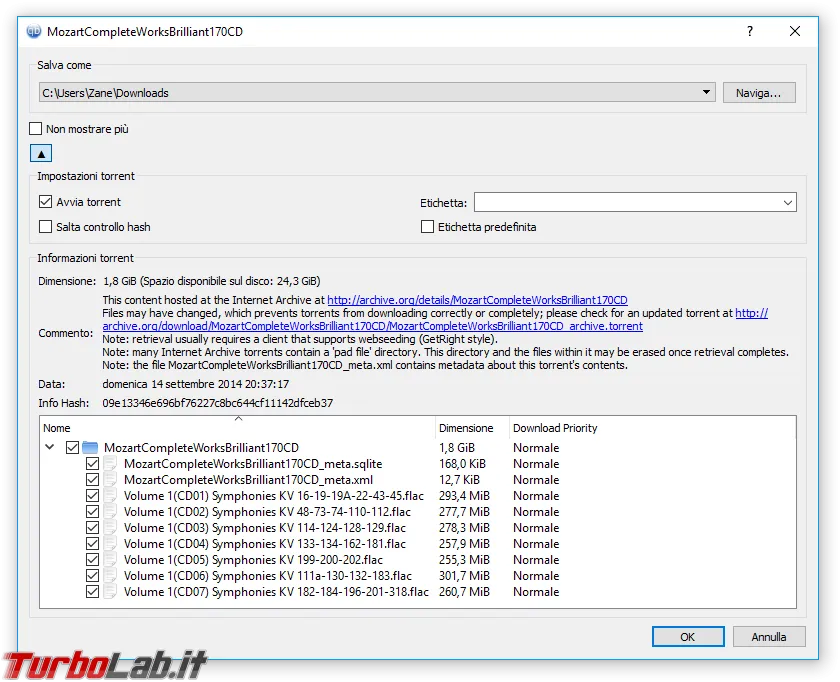Enable 'Etichetta predefinita' checkbox
The width and height of the screenshot is (840, 682).
click(427, 227)
